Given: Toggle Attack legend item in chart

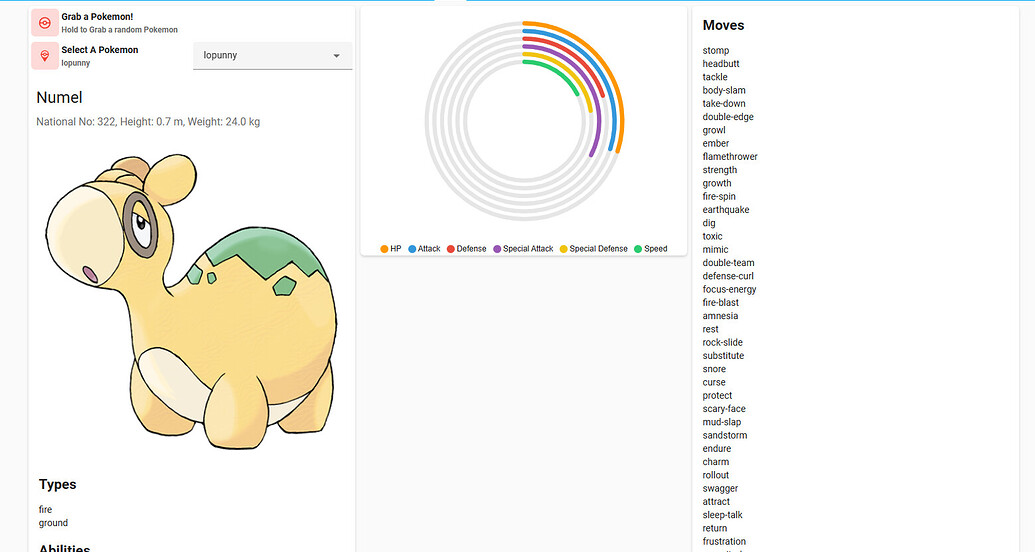Looking at the screenshot, I should tap(424, 249).
